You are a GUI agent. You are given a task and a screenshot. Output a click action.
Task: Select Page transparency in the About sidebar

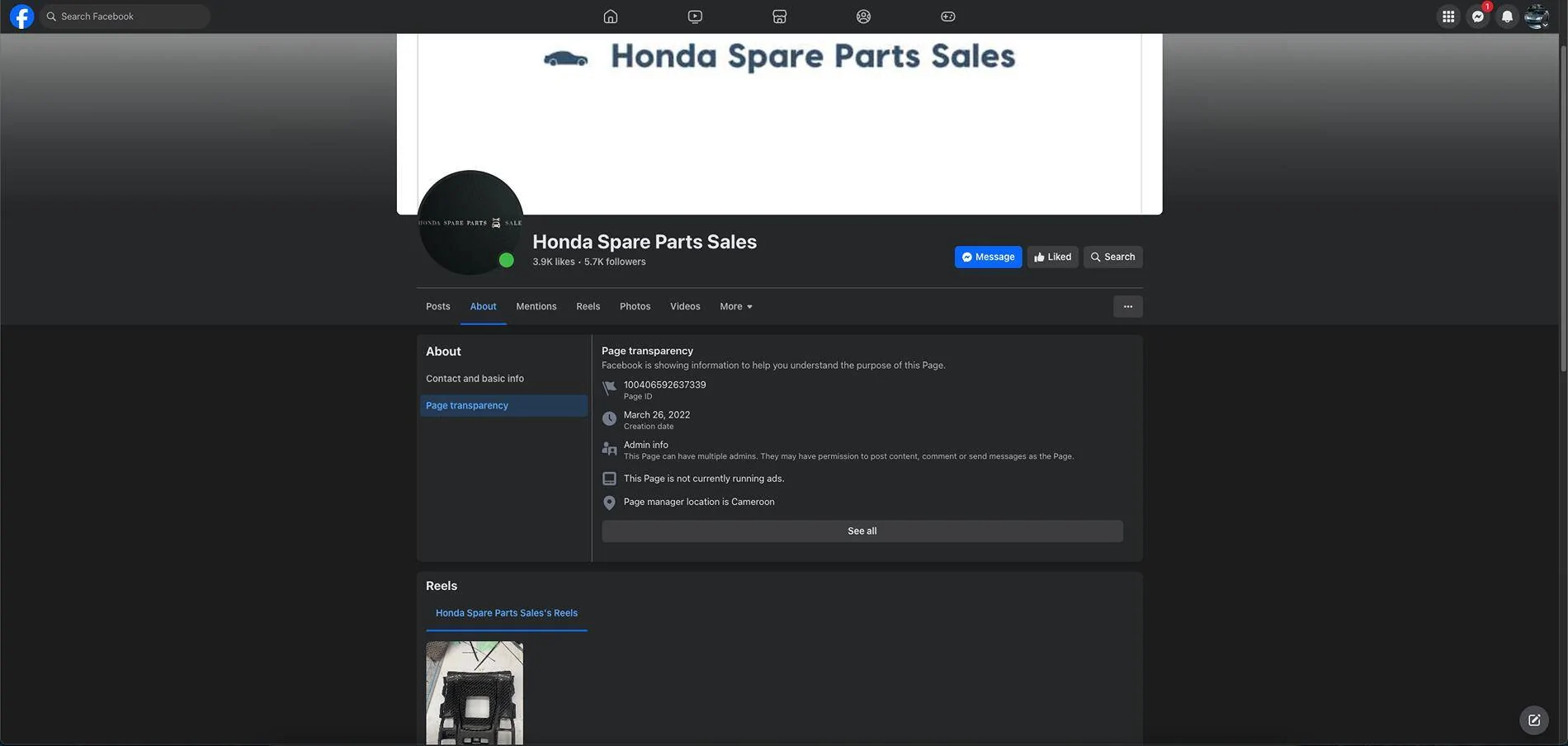467,405
